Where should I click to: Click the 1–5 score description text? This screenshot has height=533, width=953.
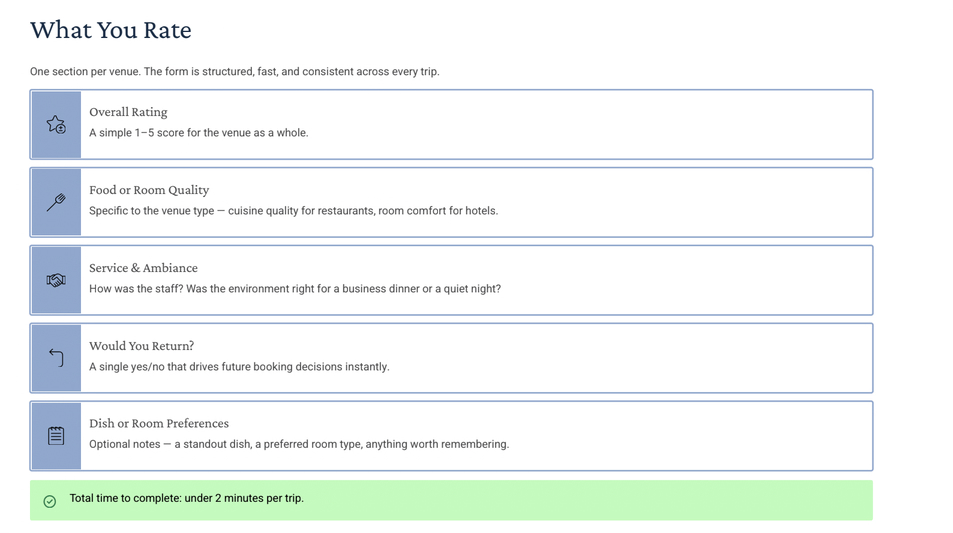199,132
